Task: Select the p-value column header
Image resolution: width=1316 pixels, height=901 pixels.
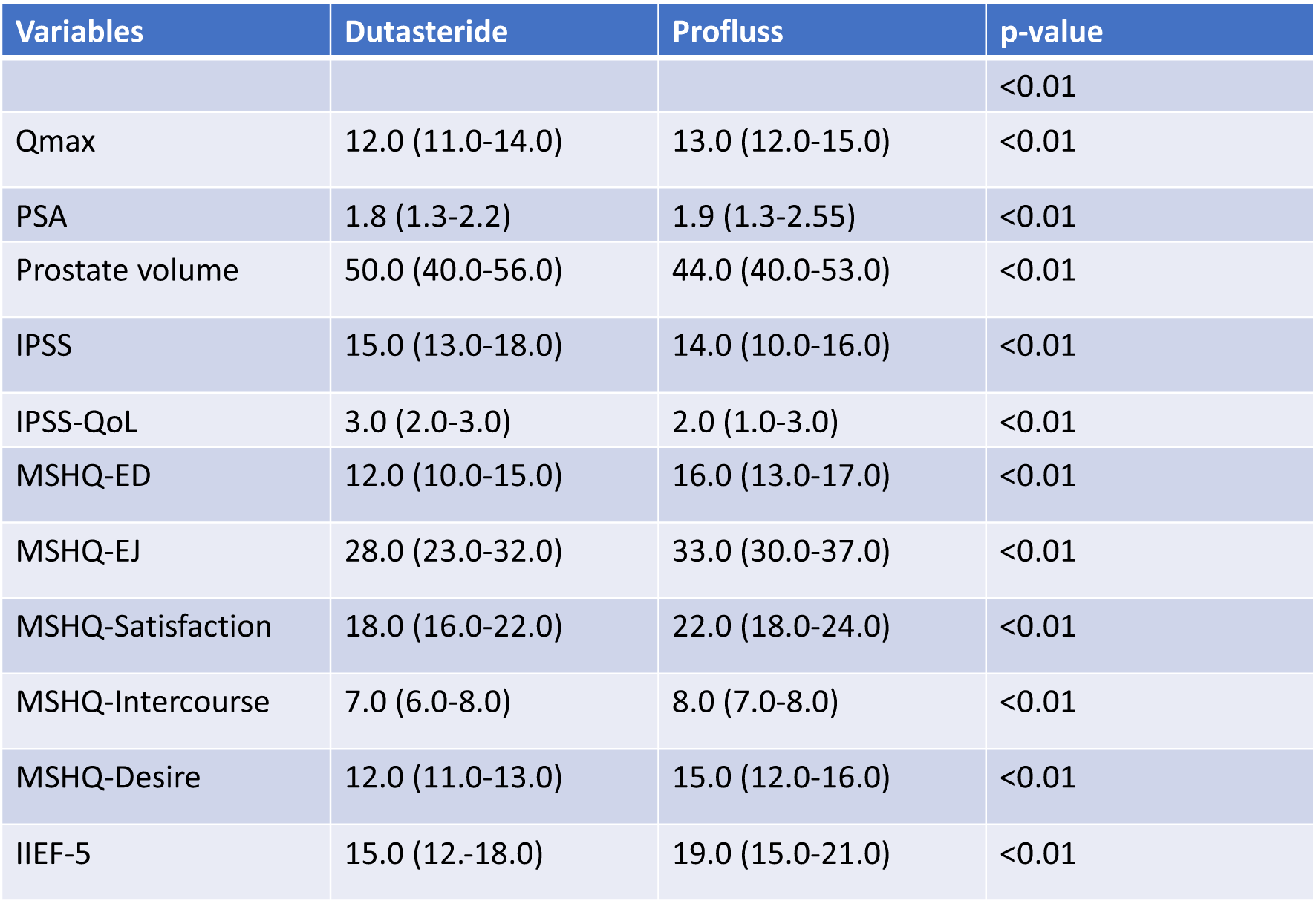Action: pyautogui.click(x=1051, y=32)
